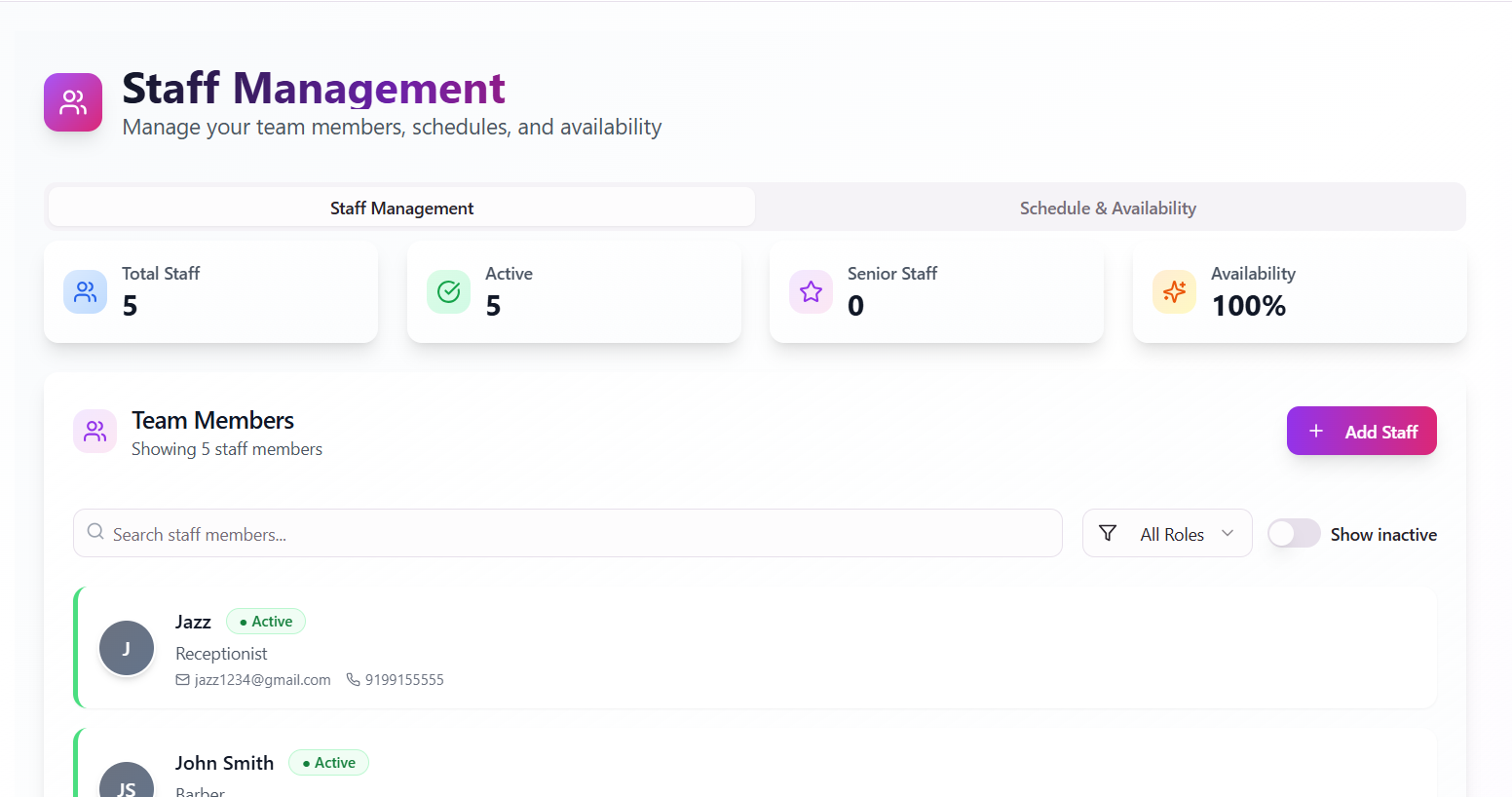
Task: Select the Staff Management tab
Action: (401, 209)
